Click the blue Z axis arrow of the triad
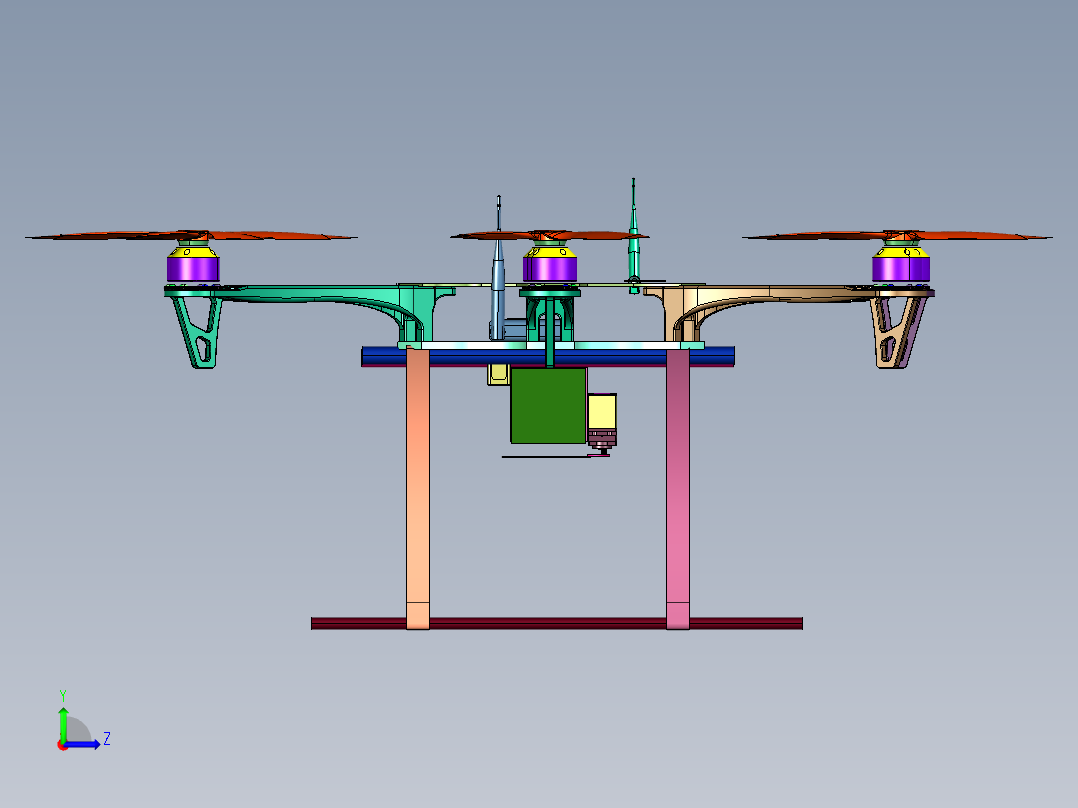This screenshot has width=1078, height=808. tap(84, 744)
